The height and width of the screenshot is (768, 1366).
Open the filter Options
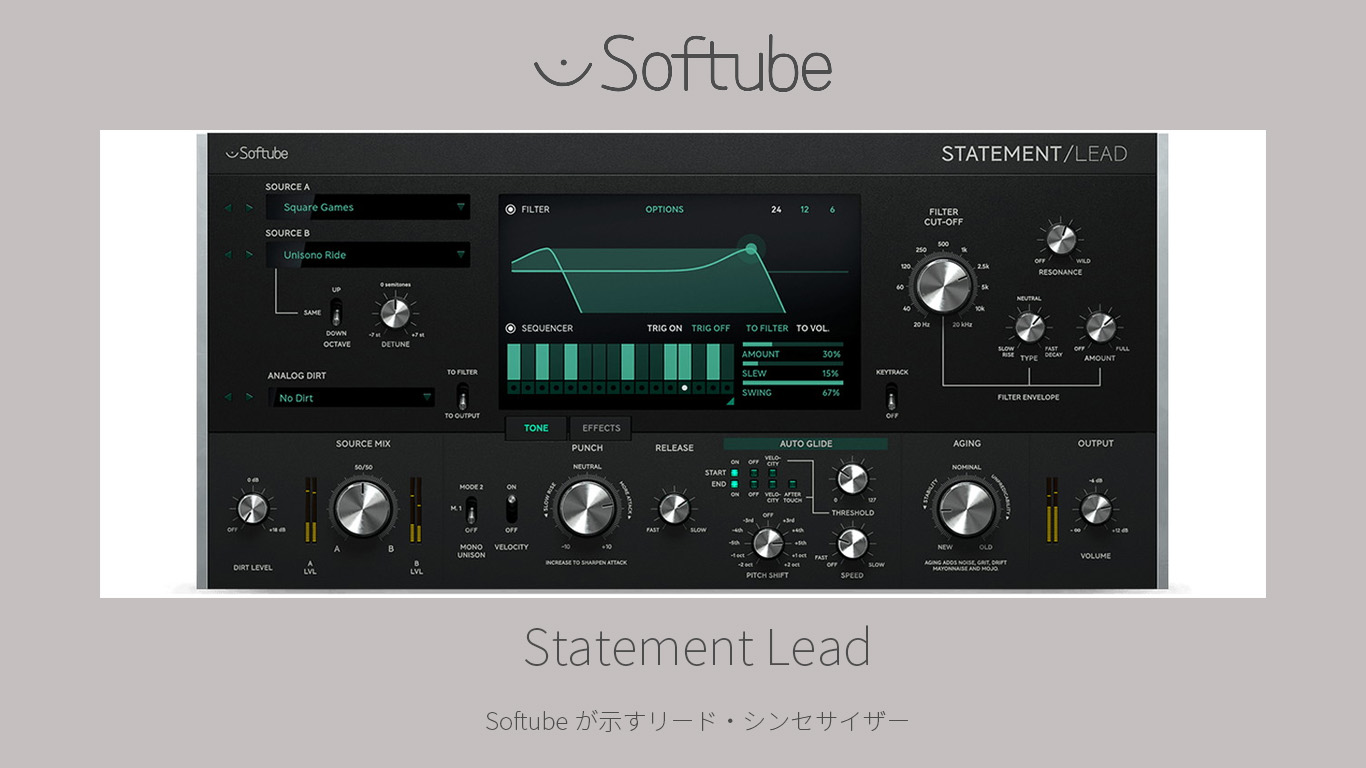[x=664, y=210]
